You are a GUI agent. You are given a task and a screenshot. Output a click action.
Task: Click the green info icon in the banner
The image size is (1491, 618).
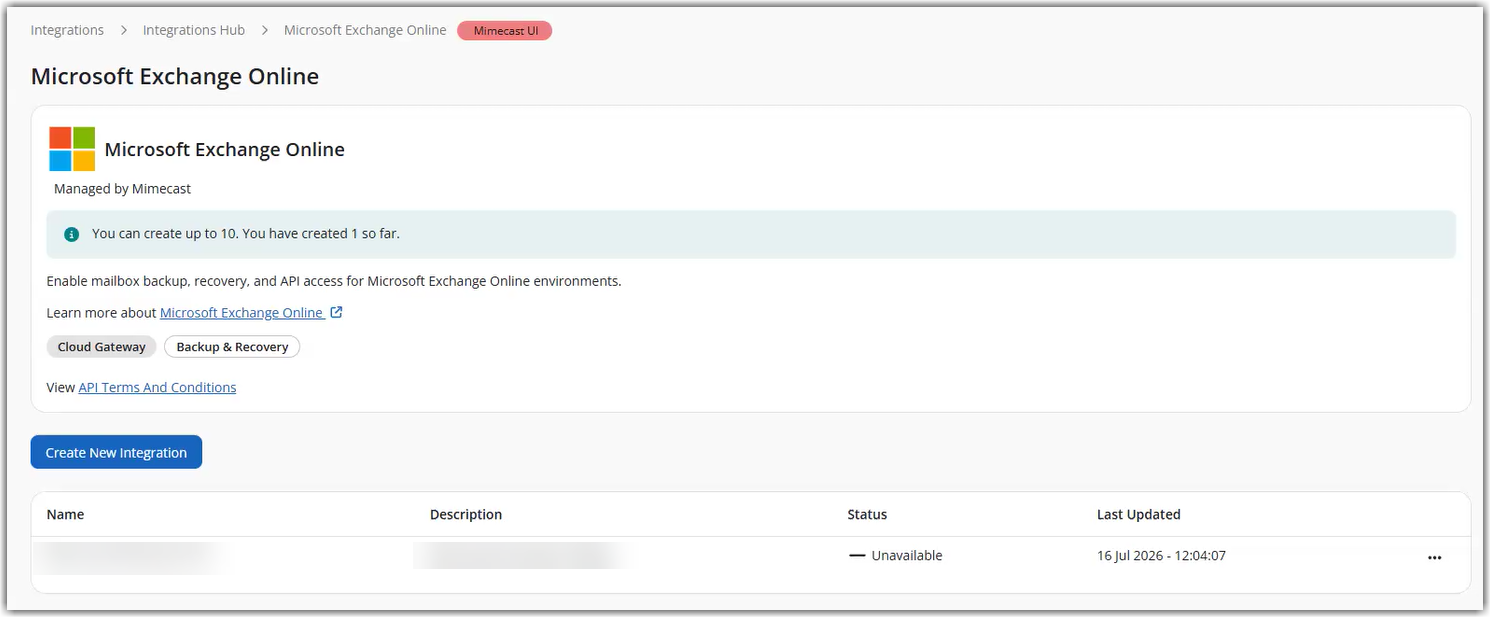click(72, 234)
